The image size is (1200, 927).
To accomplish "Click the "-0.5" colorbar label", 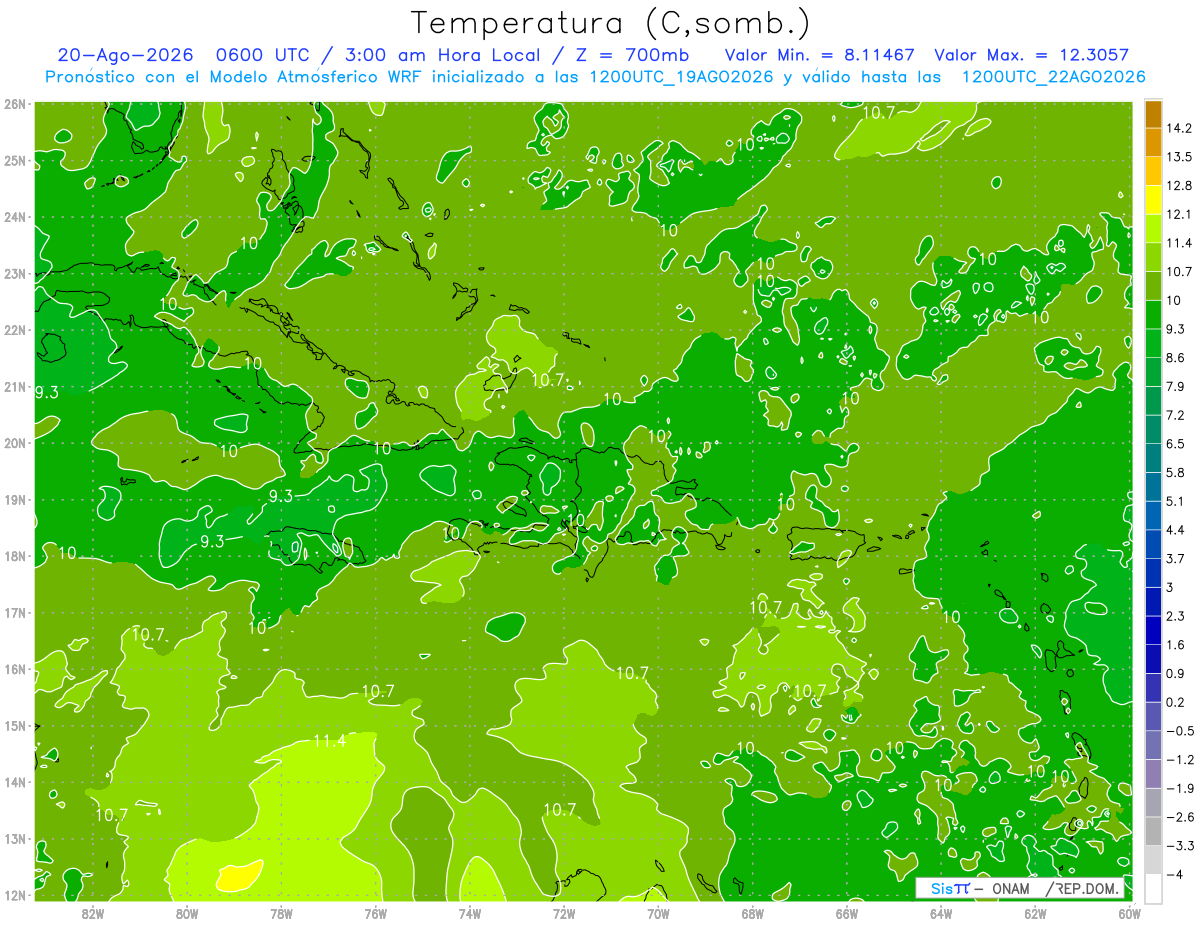I will coord(1180,731).
